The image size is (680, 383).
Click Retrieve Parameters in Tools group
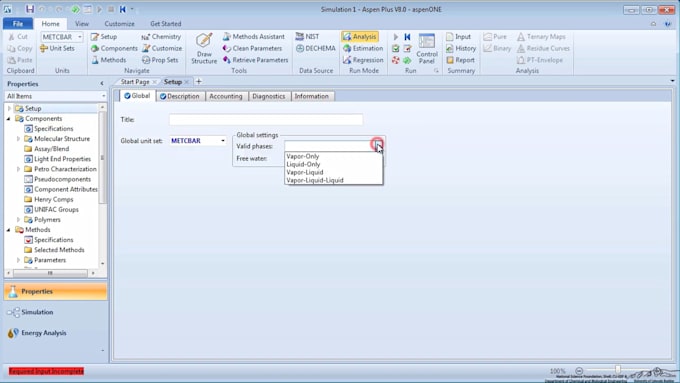(255, 60)
